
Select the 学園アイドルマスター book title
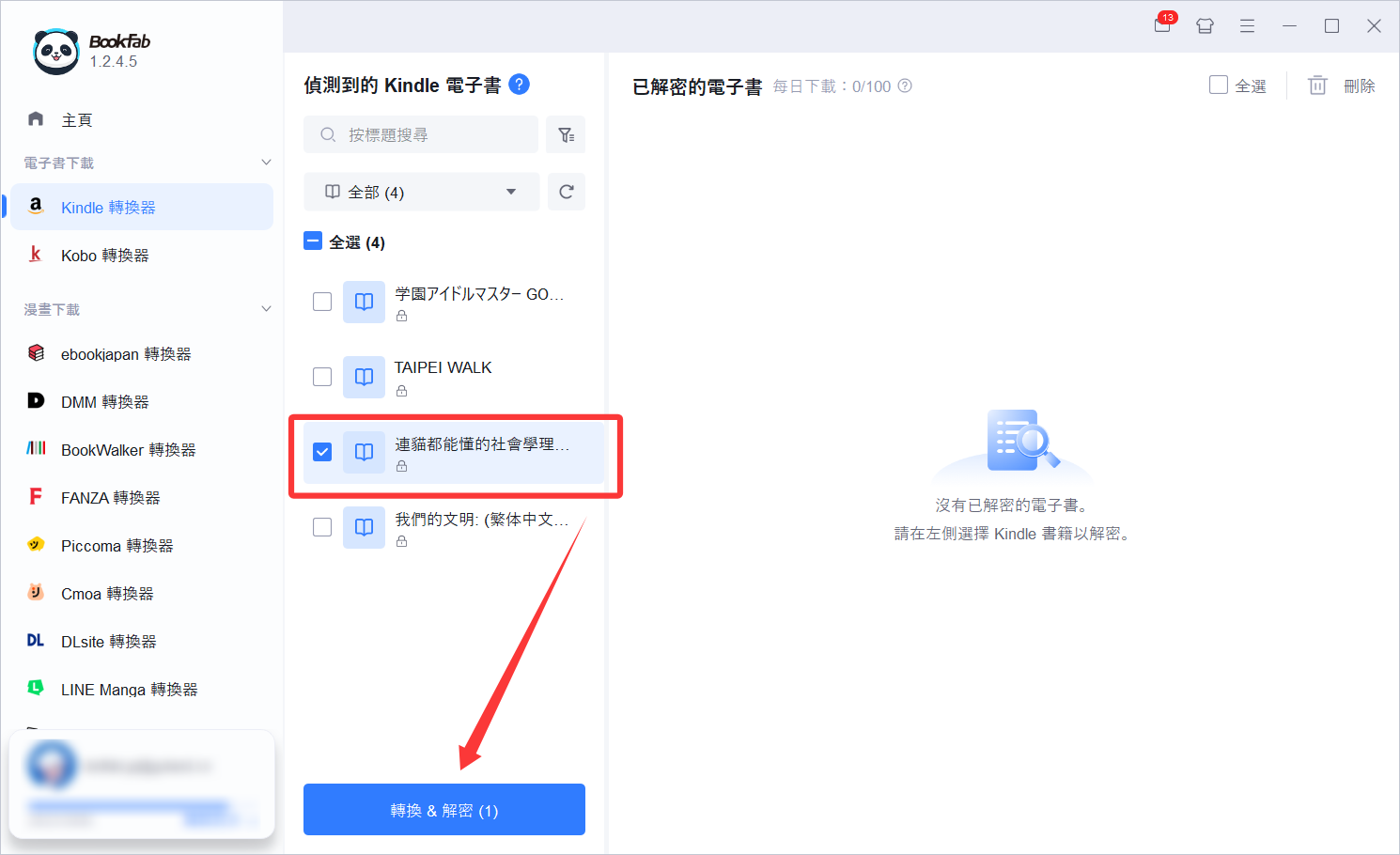tap(479, 294)
